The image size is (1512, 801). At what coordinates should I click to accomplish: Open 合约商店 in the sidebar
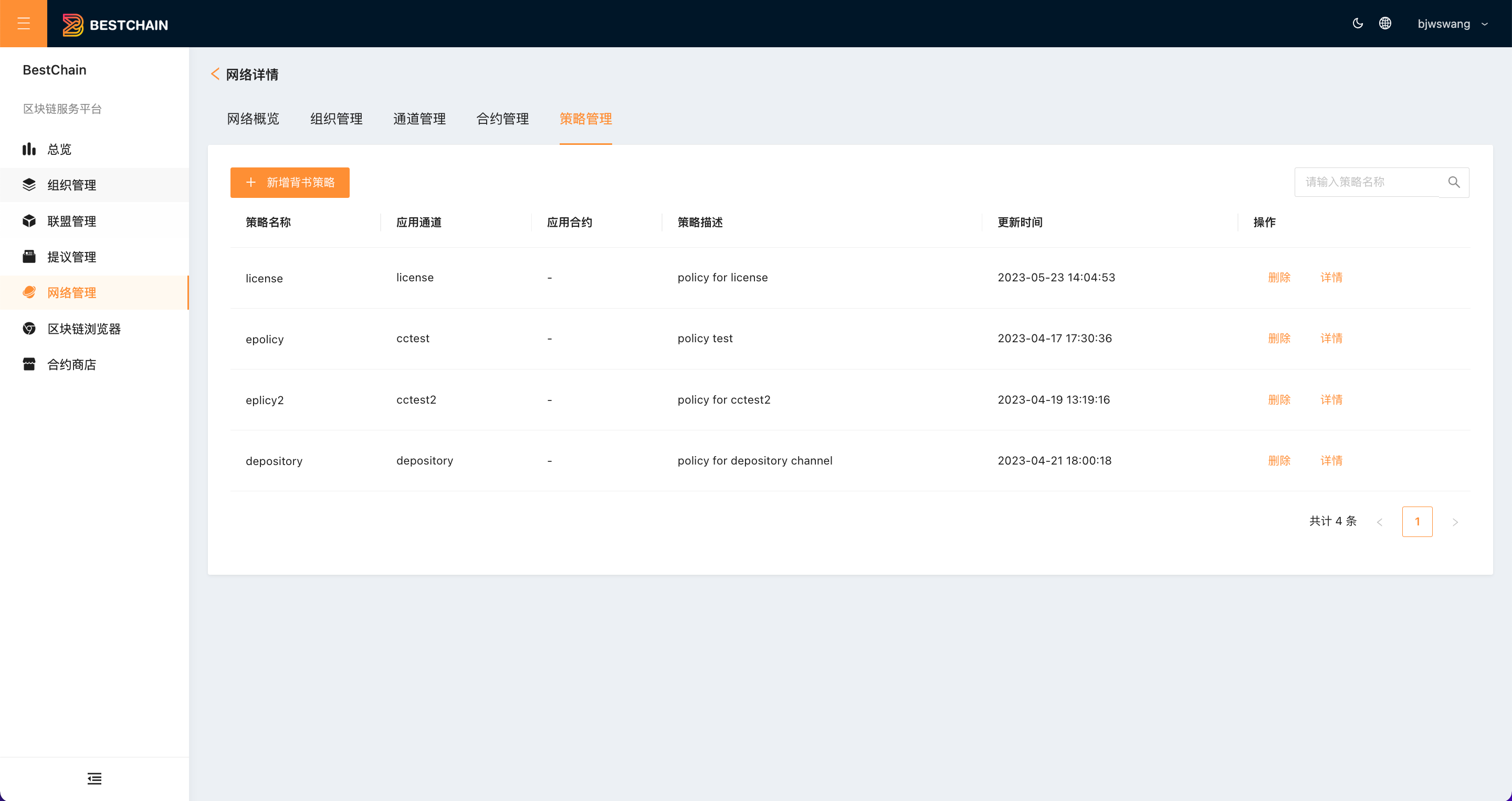click(94, 364)
